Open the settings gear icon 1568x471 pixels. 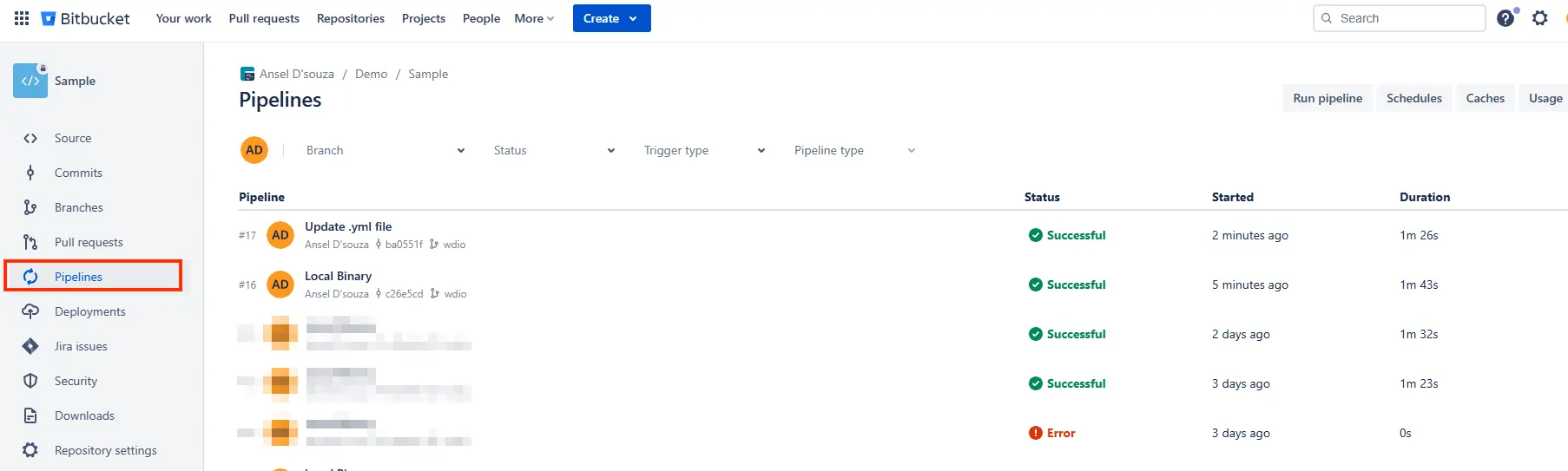[1539, 18]
